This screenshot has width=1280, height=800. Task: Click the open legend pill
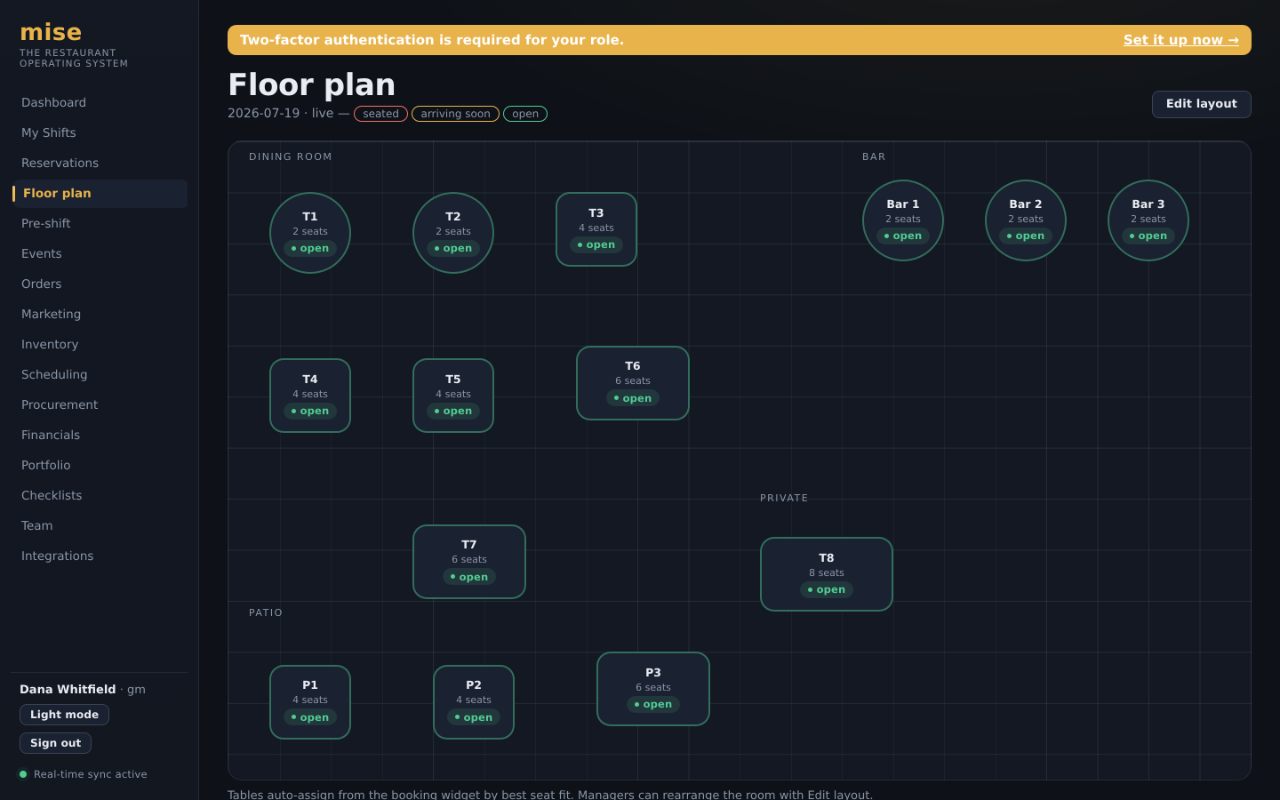point(525,114)
